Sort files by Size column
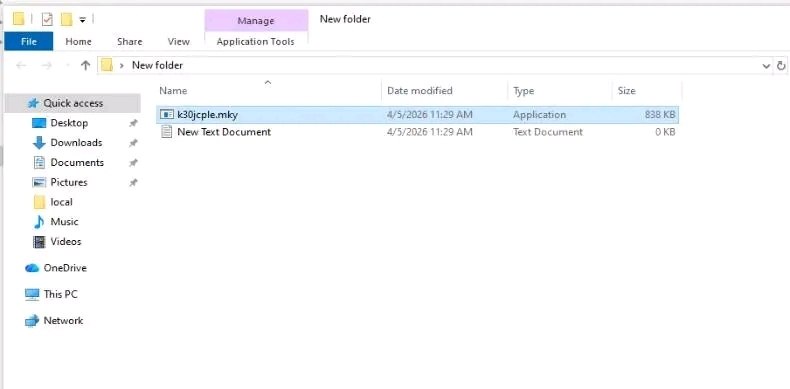Screen dimensions: 790x389 (x=627, y=91)
